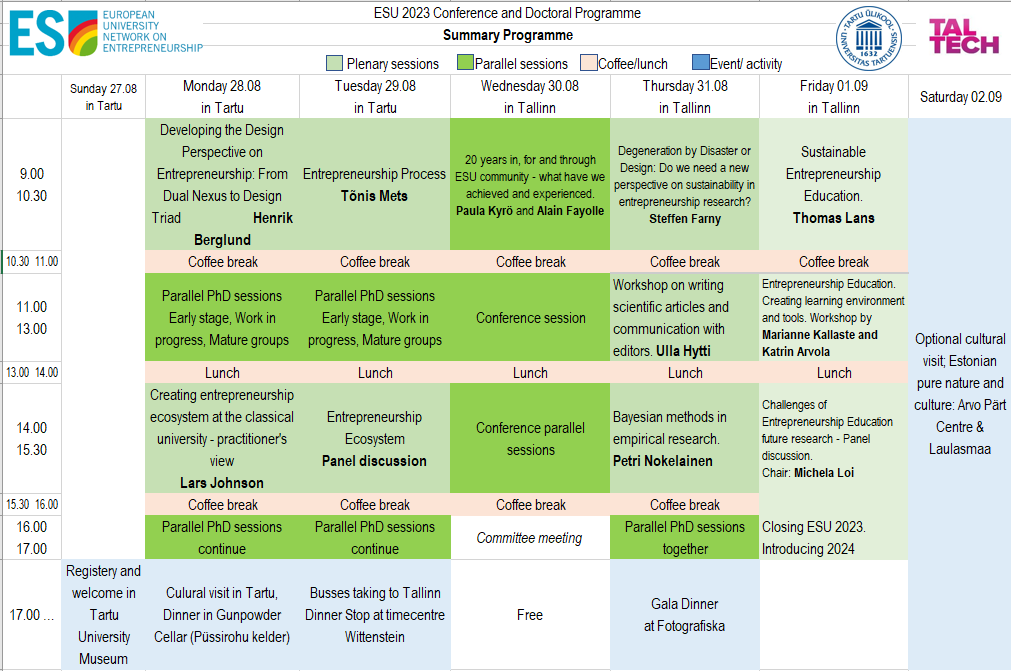Screen dimensions: 1011x671
Task: Select Steffen Farny's Thursday plenary session
Action: coord(684,185)
